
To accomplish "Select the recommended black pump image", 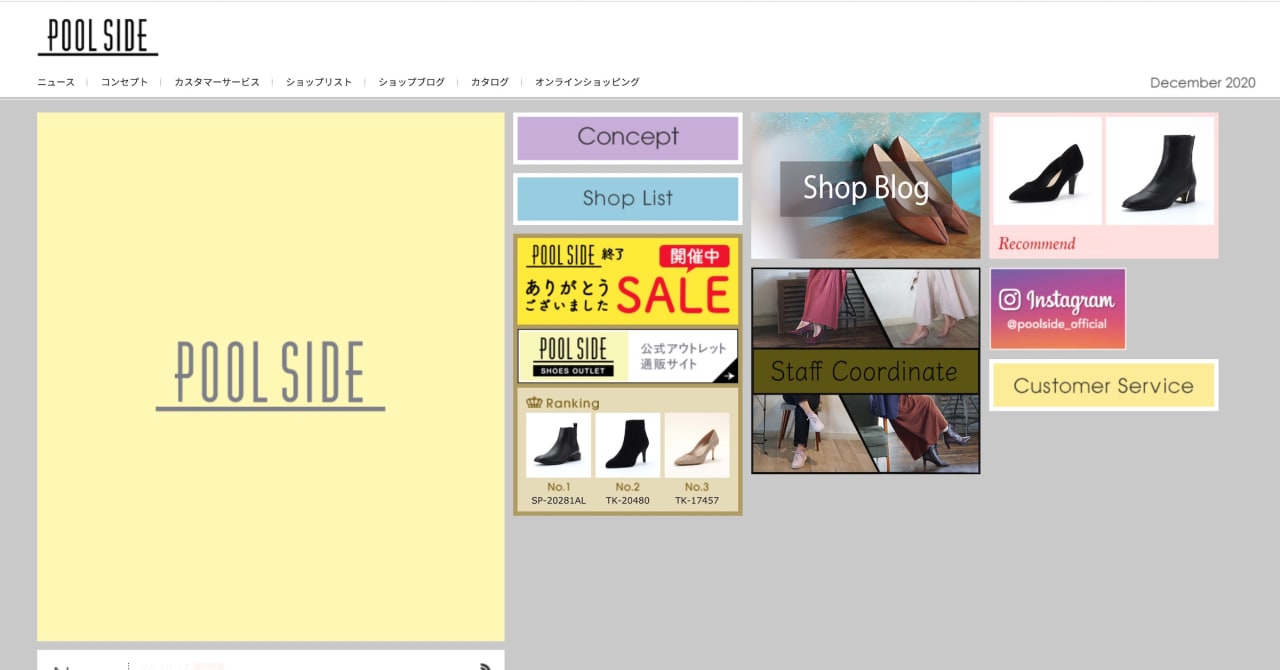I will pos(1047,172).
